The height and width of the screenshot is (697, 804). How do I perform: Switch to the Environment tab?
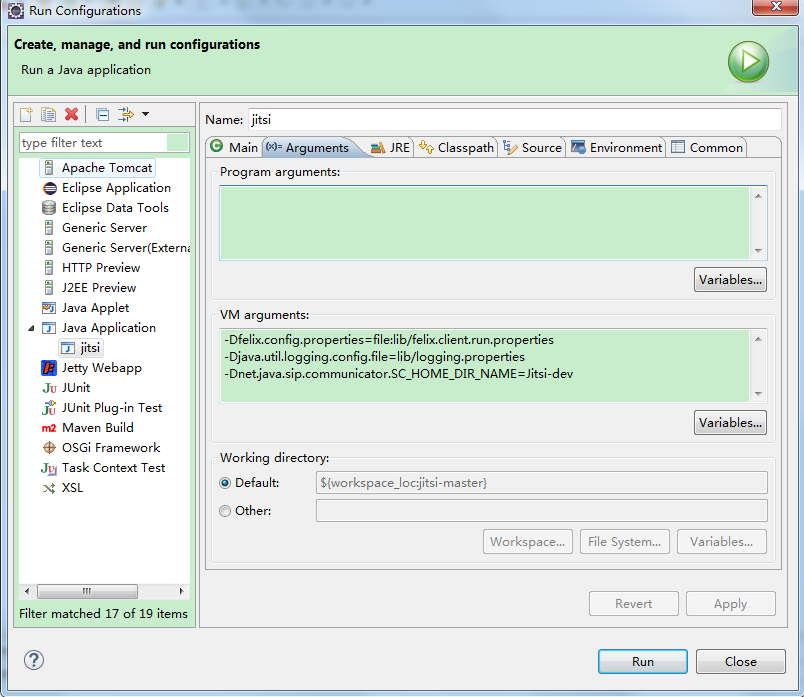[x=616, y=148]
